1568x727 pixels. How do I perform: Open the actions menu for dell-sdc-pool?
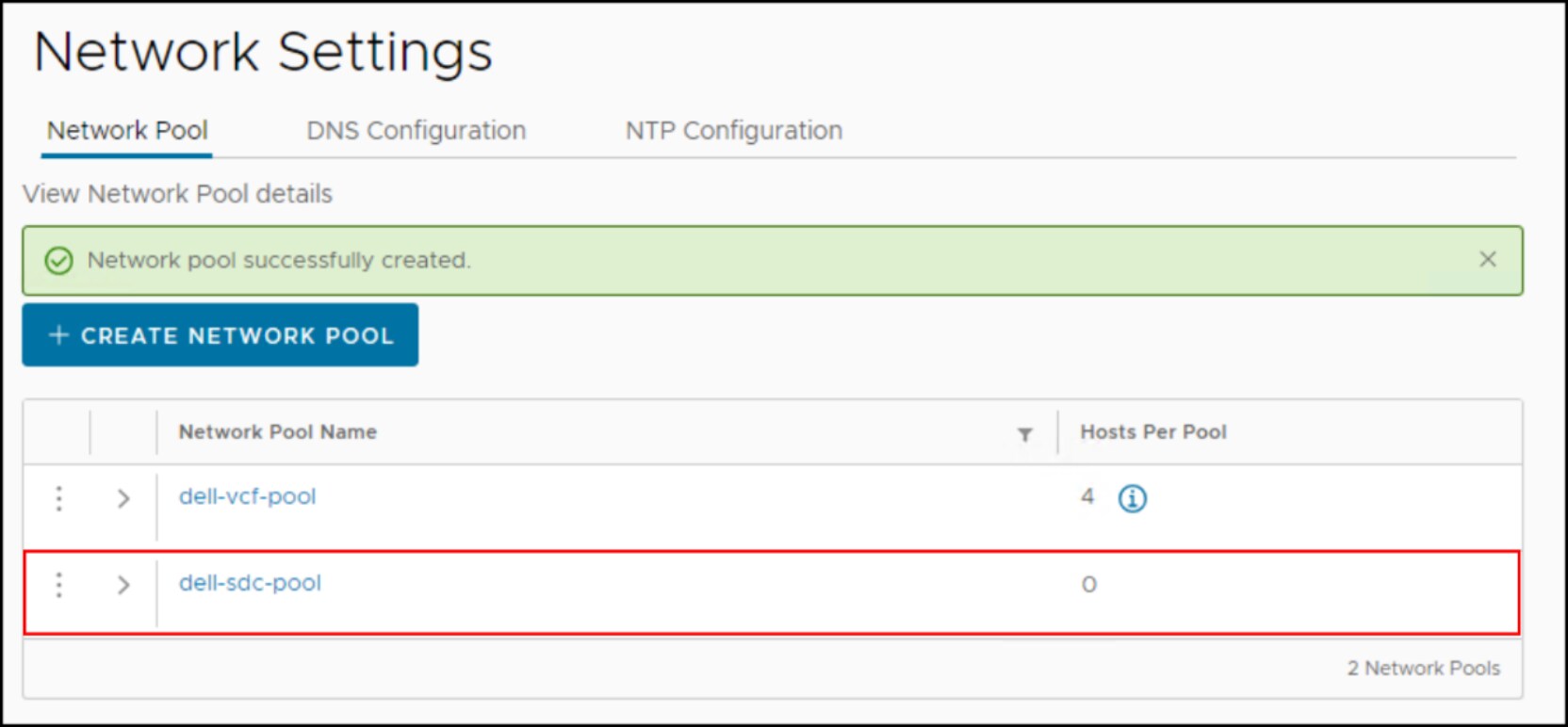[x=58, y=585]
